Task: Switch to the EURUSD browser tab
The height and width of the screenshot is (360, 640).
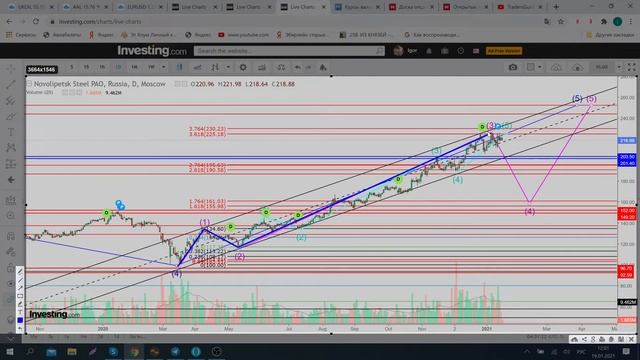Action: pyautogui.click(x=139, y=7)
